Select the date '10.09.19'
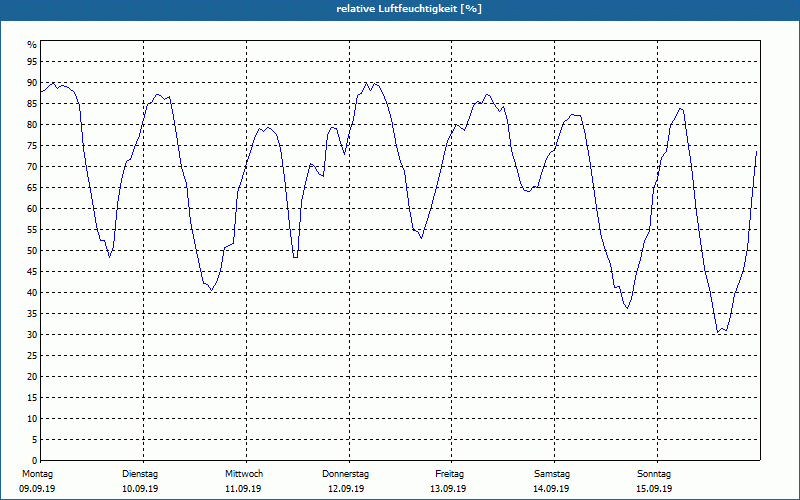The width and height of the screenshot is (800, 500). (x=140, y=489)
